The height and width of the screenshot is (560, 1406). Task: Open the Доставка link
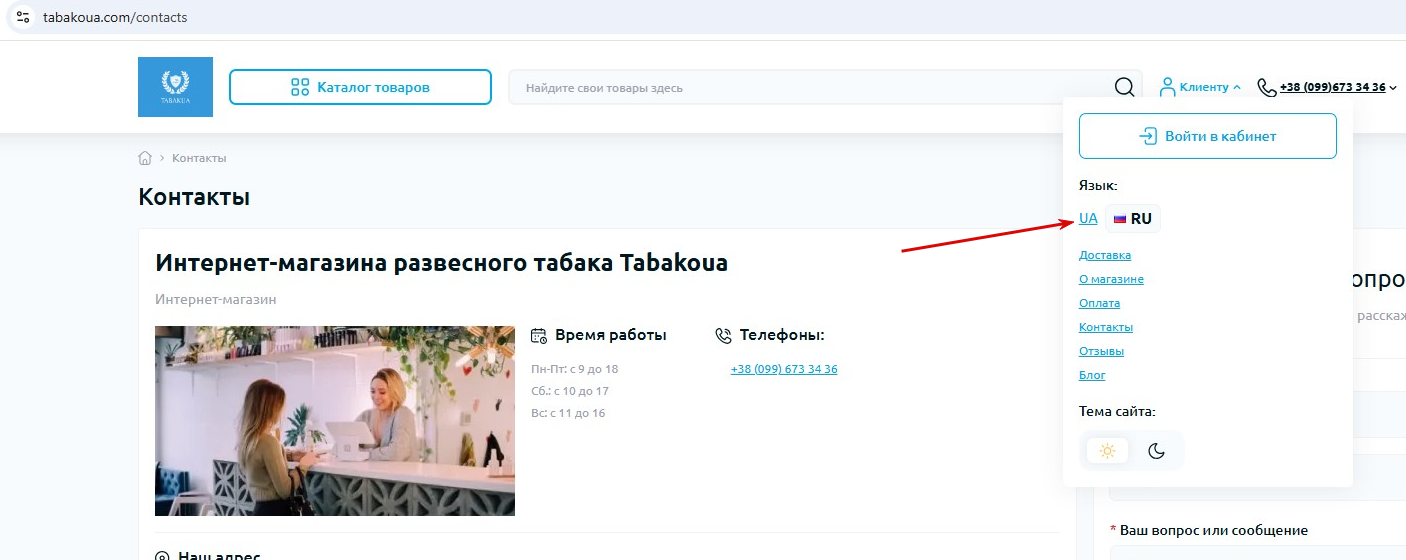click(x=1105, y=255)
